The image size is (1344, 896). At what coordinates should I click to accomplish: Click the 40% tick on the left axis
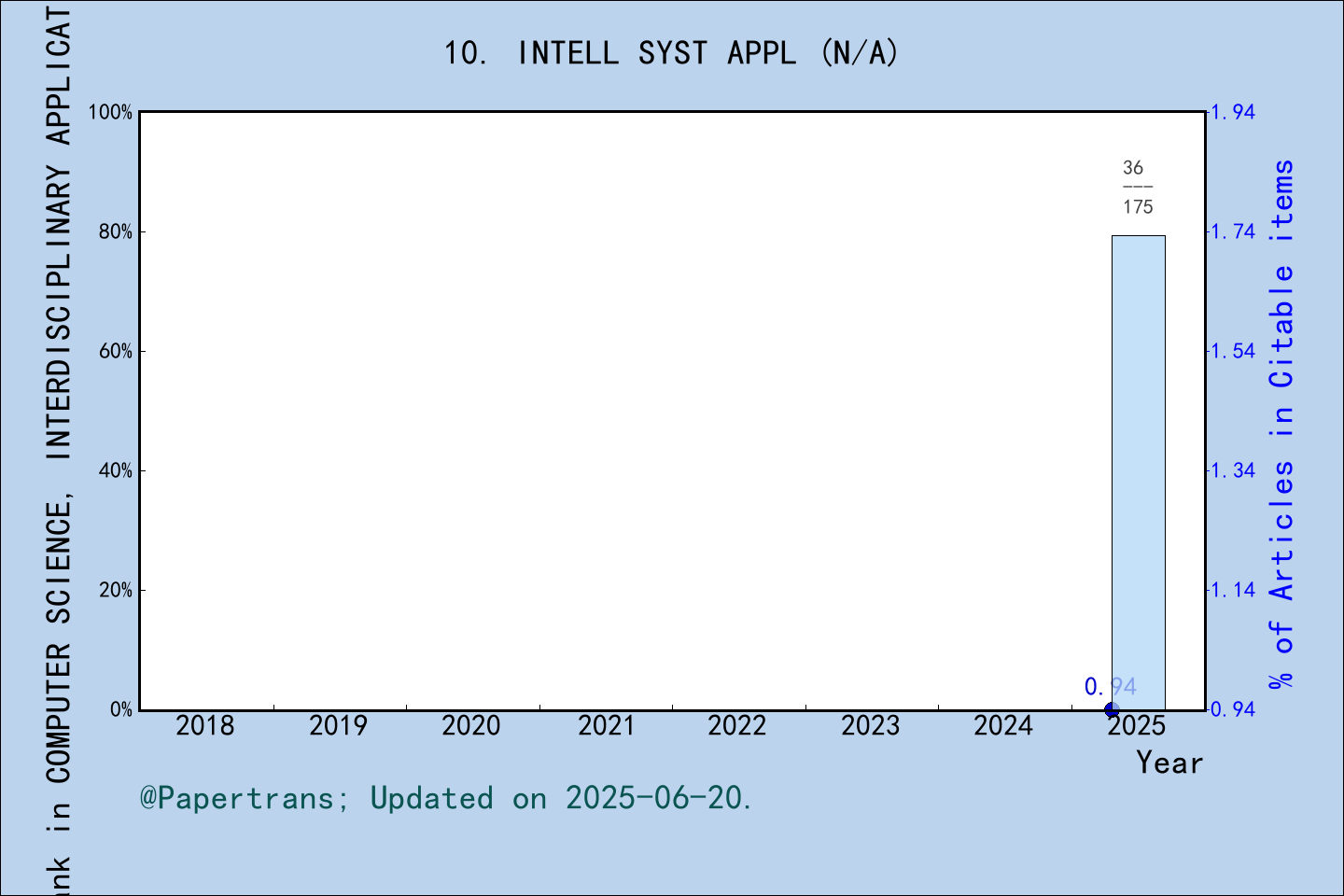pos(116,470)
